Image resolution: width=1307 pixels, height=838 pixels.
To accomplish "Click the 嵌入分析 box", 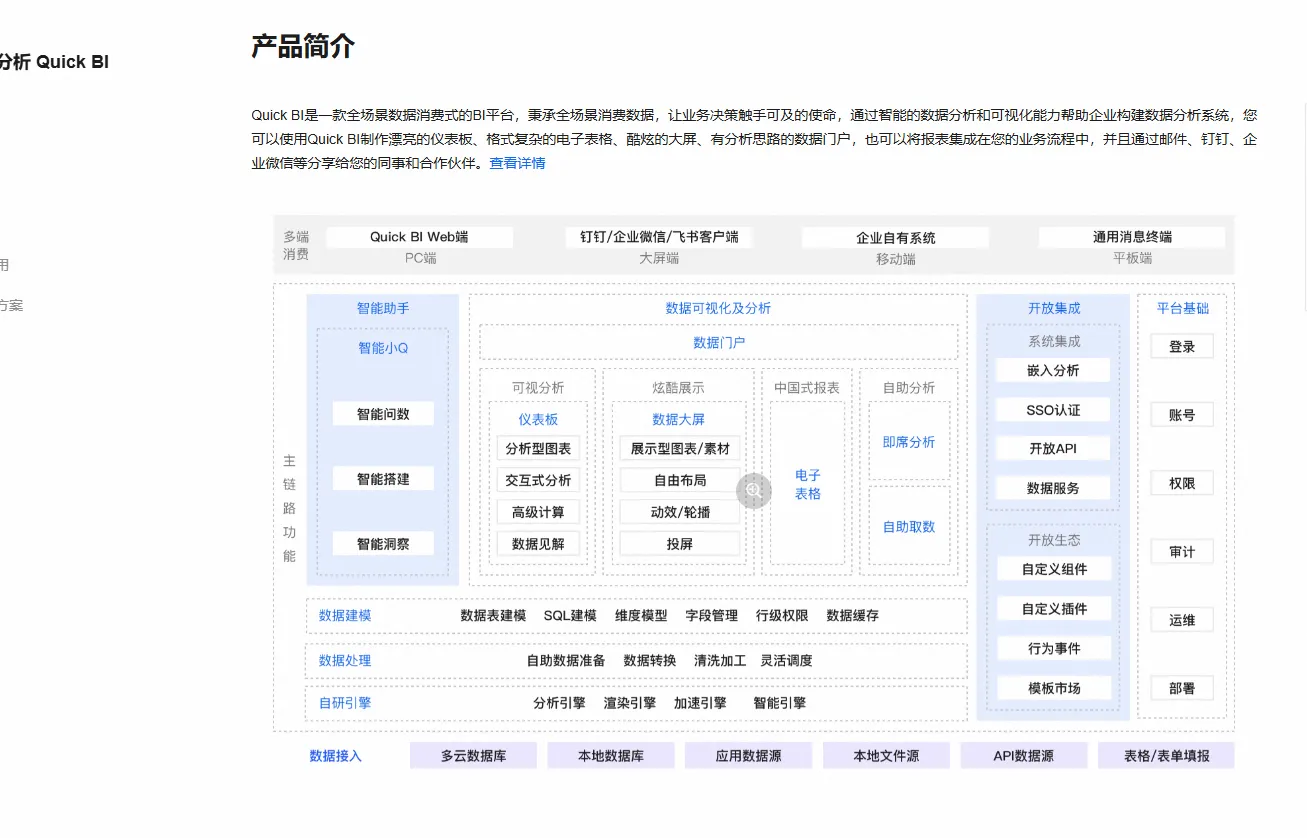I will click(x=1053, y=370).
